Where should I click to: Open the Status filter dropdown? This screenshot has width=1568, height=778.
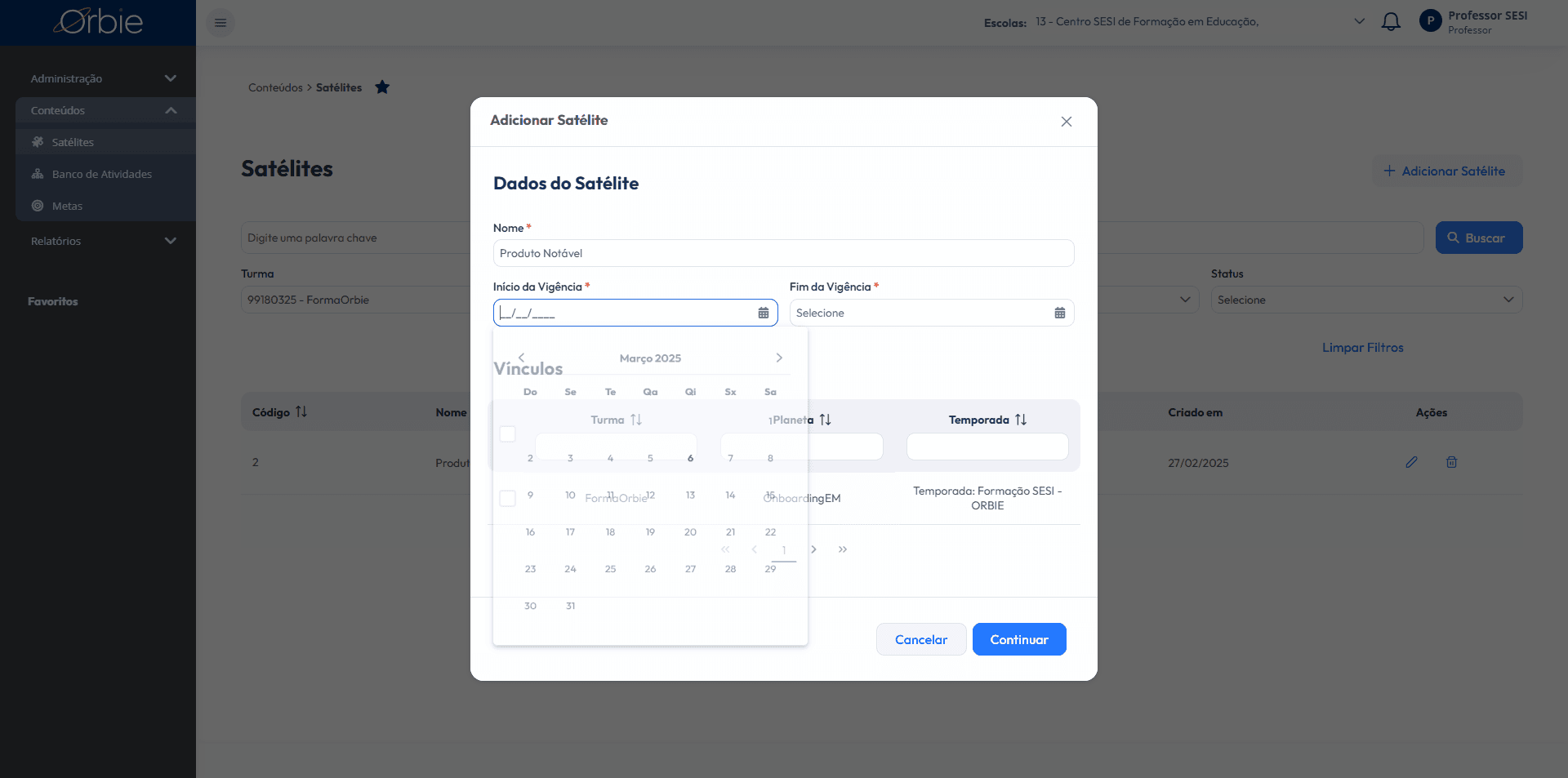[1366, 300]
